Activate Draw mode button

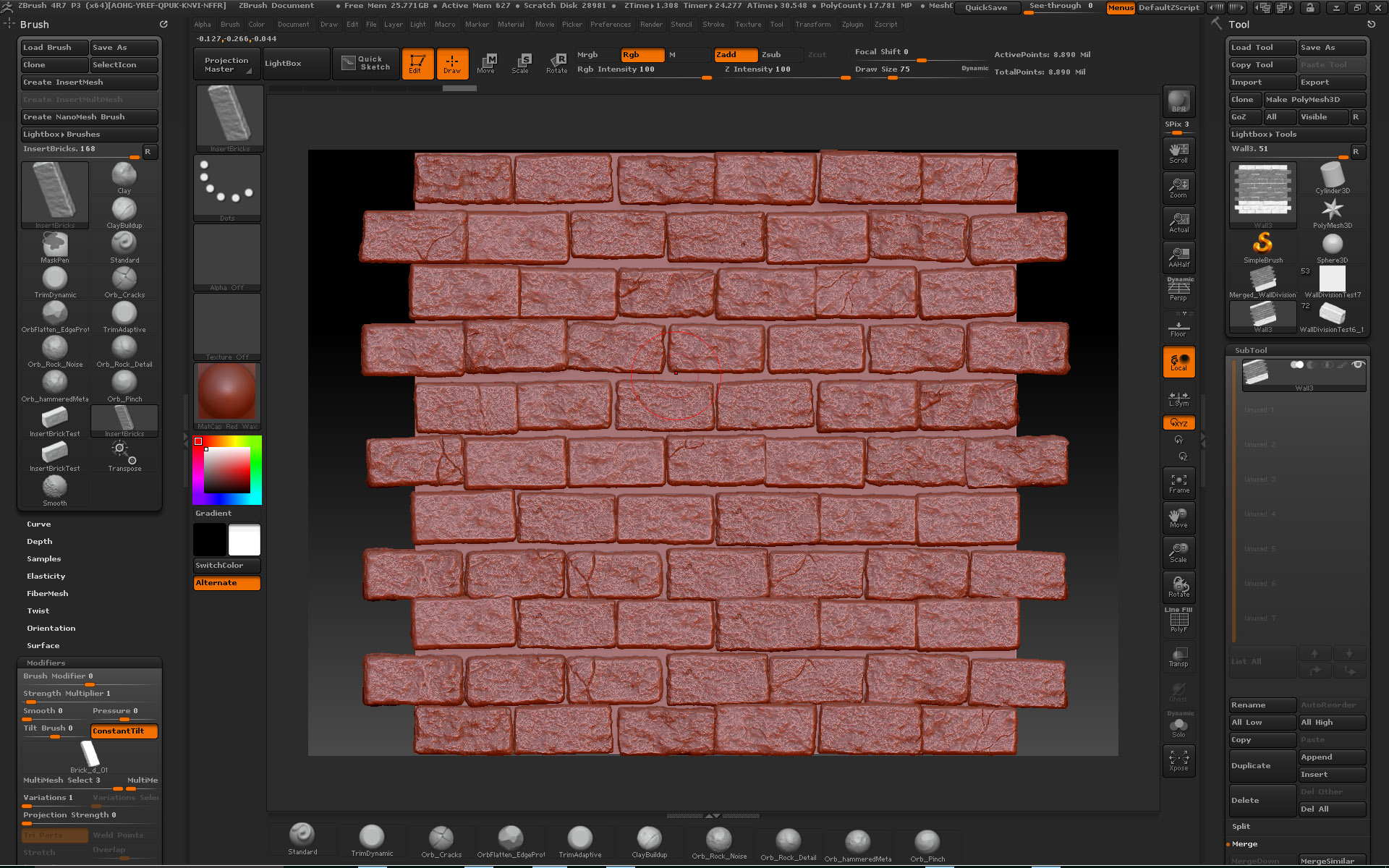(x=452, y=64)
